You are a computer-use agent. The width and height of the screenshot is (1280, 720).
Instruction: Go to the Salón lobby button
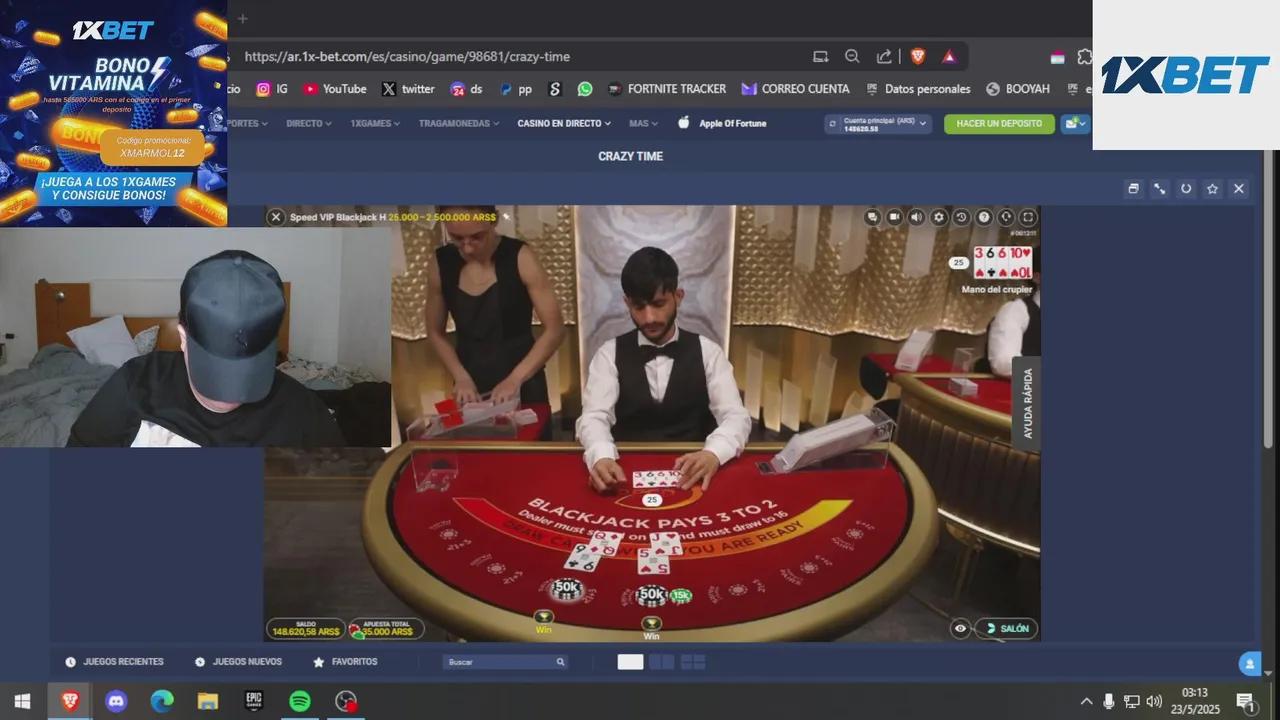click(1008, 628)
